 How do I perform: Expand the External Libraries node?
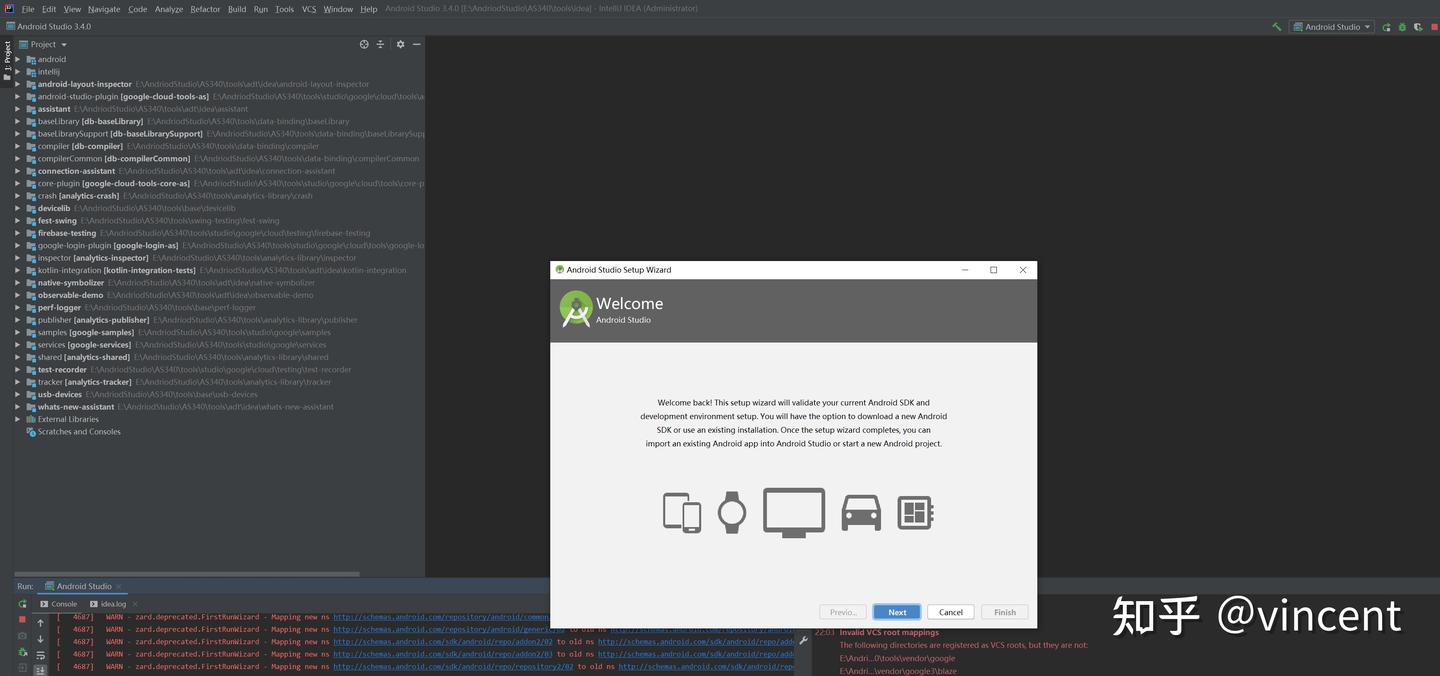17,419
